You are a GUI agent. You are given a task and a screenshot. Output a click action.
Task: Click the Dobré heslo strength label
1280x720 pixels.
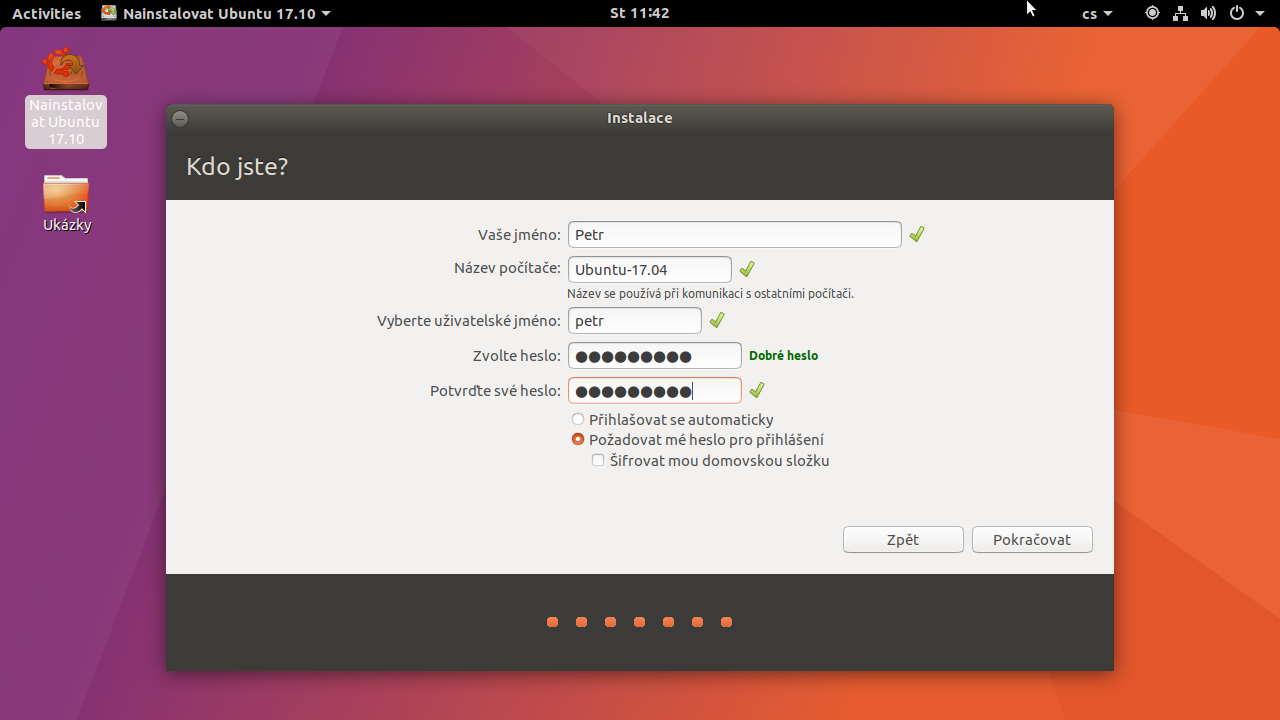click(783, 355)
